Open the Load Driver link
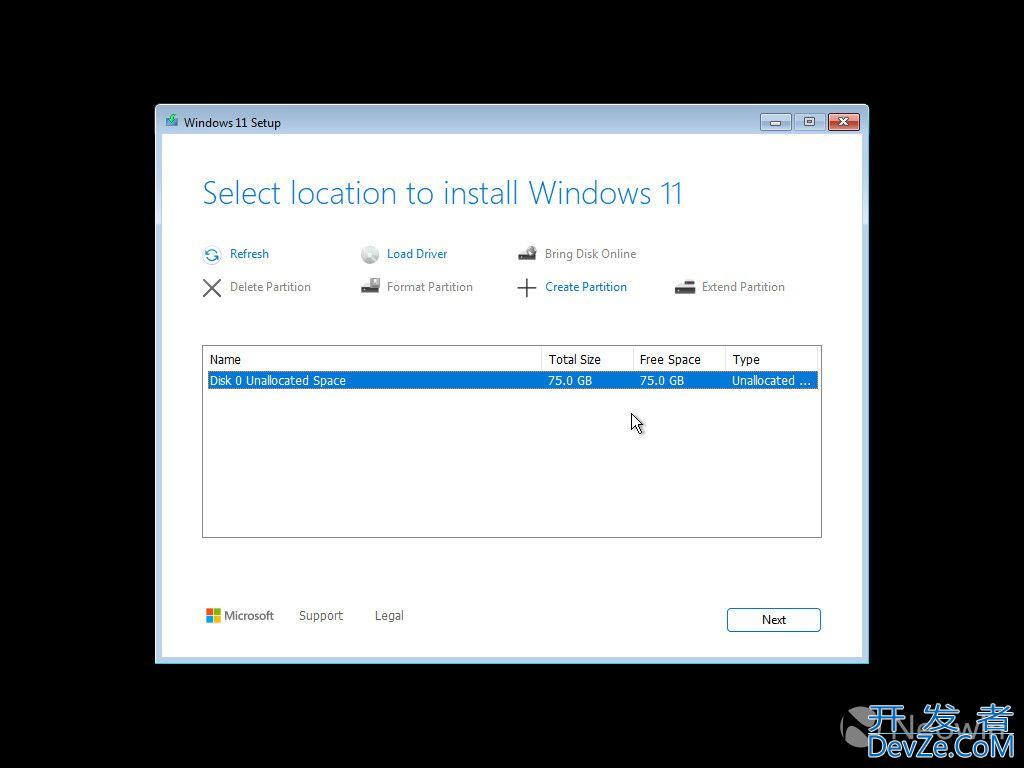 pyautogui.click(x=417, y=254)
